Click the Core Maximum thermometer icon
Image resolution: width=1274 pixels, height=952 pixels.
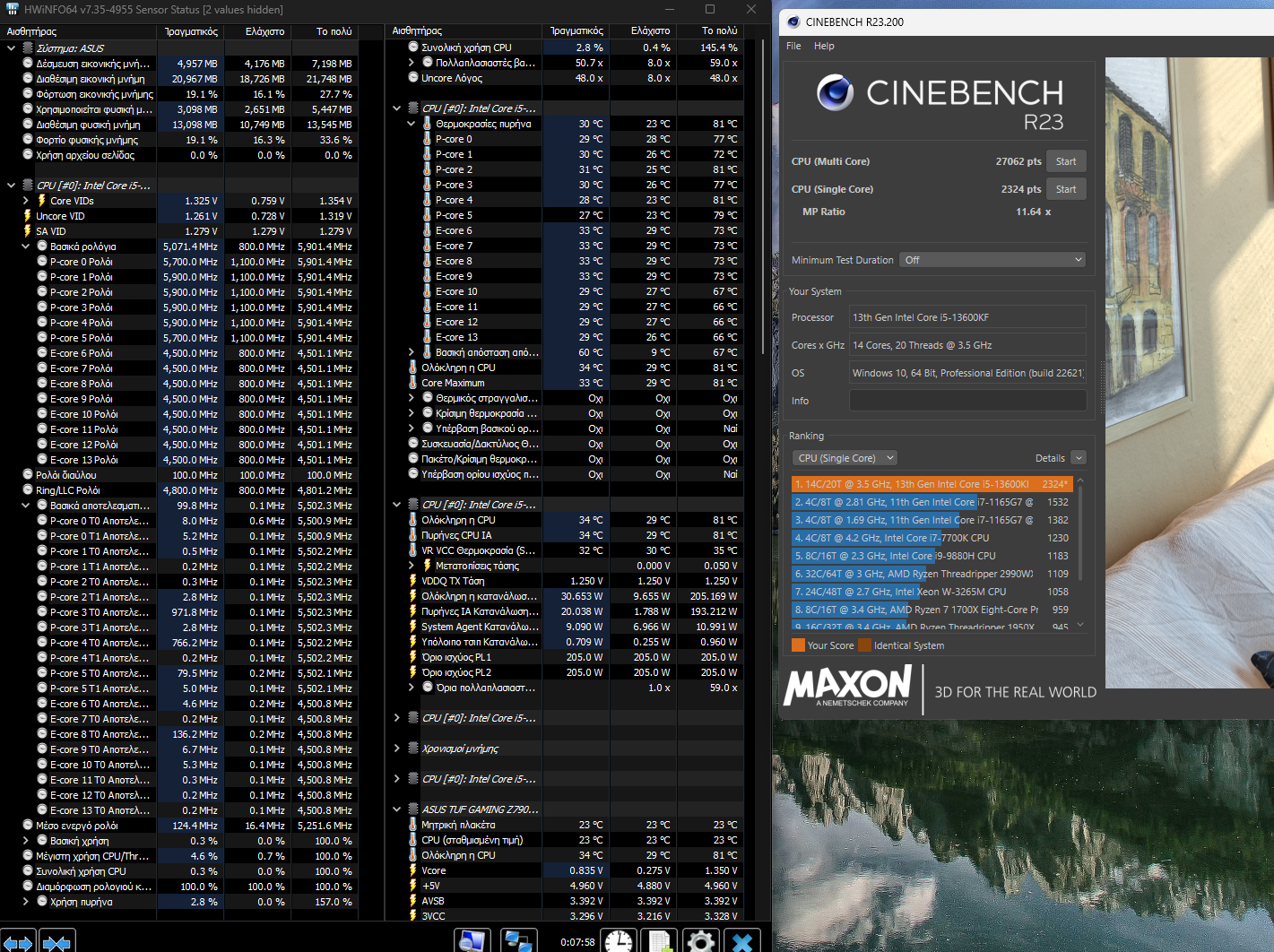coord(412,383)
